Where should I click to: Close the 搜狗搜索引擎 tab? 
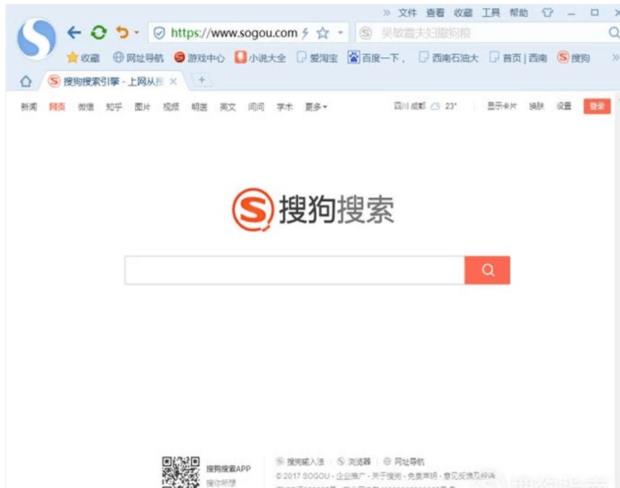(173, 81)
